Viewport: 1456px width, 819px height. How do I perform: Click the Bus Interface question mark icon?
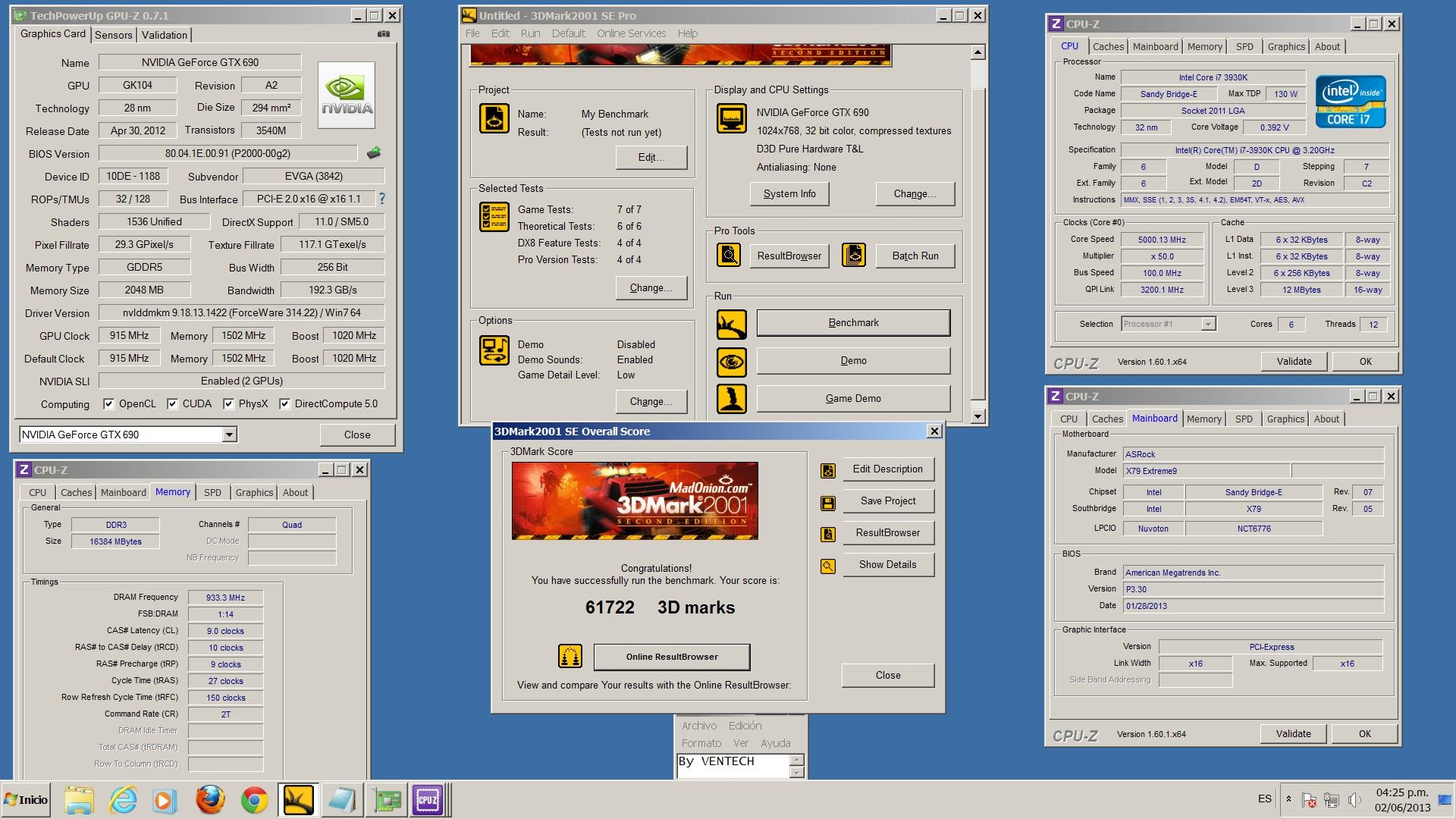[x=382, y=199]
